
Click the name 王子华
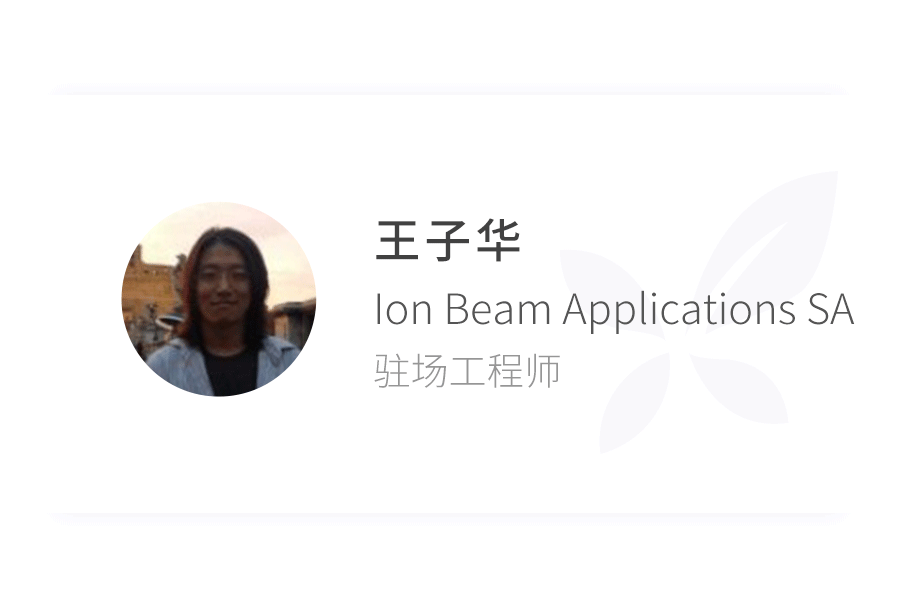[448, 241]
